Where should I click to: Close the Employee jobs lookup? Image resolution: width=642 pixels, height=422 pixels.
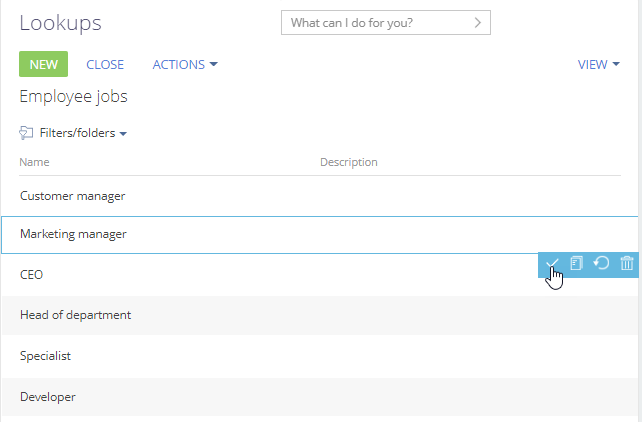(105, 64)
